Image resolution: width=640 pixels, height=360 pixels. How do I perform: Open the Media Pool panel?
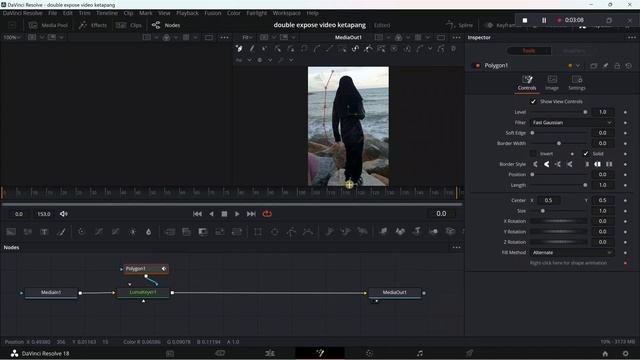click(x=48, y=25)
